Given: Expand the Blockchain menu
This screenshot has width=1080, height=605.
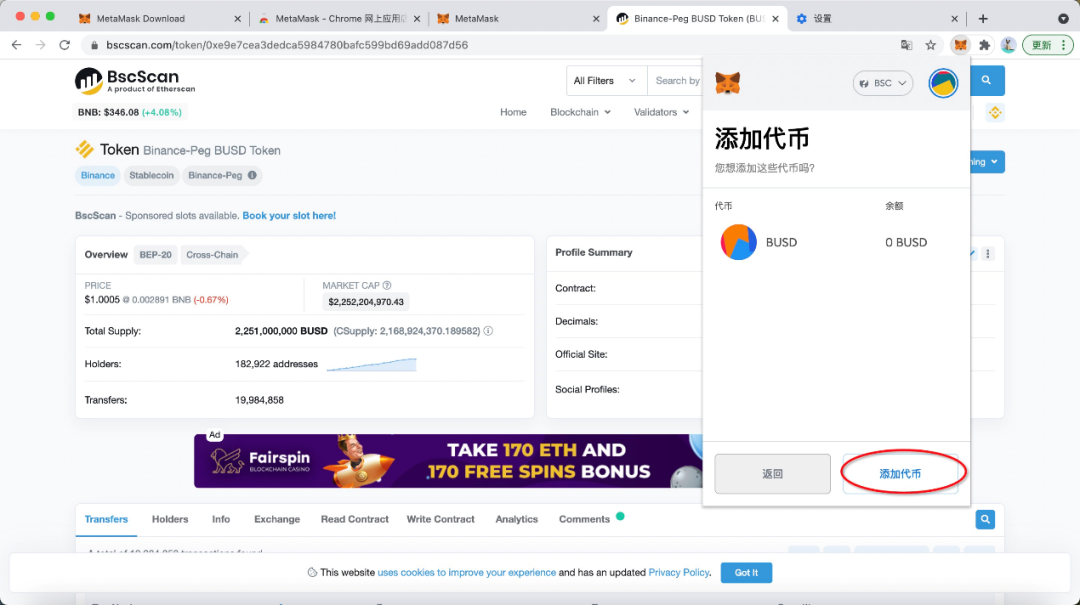Looking at the screenshot, I should (x=580, y=112).
